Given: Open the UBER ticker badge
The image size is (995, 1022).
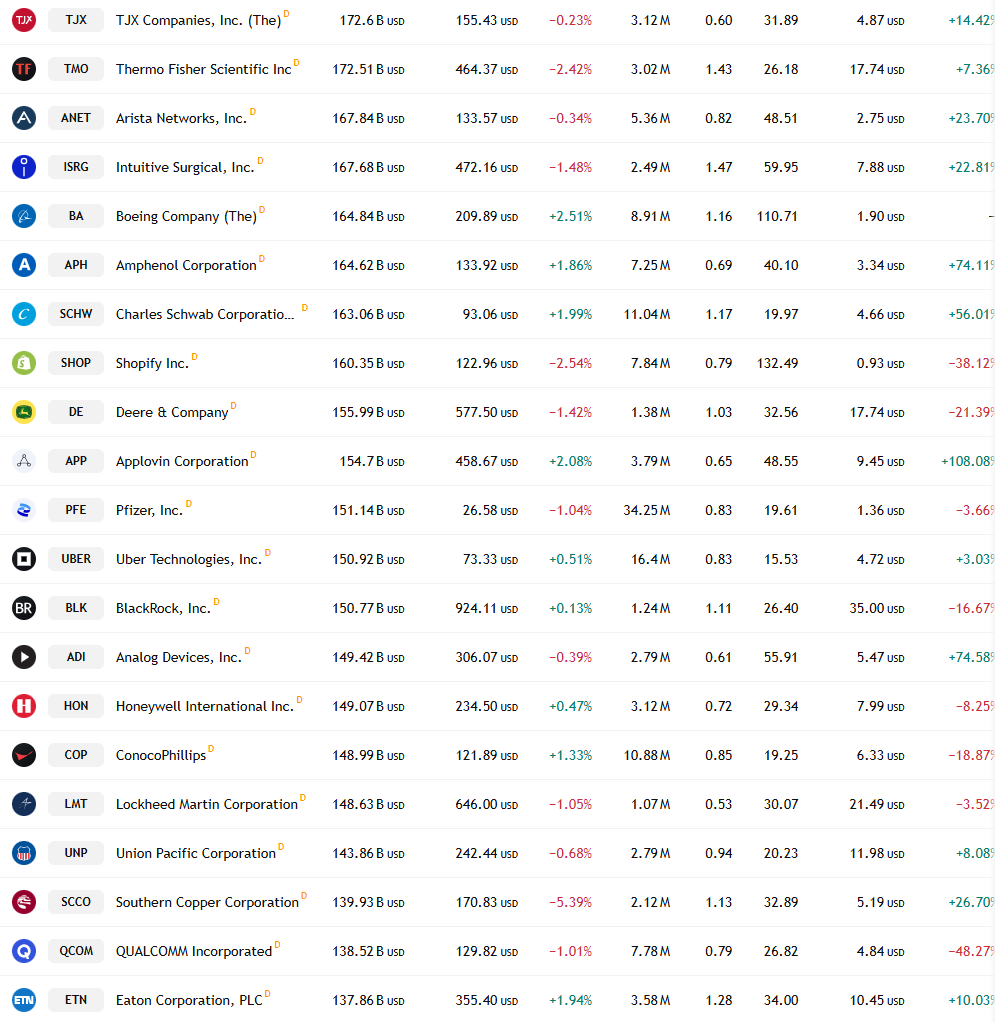Looking at the screenshot, I should pos(76,559).
